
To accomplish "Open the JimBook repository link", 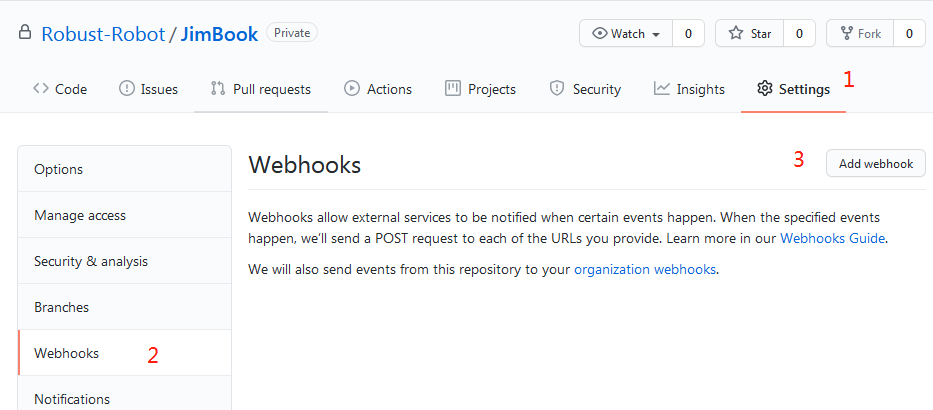I will pyautogui.click(x=219, y=34).
